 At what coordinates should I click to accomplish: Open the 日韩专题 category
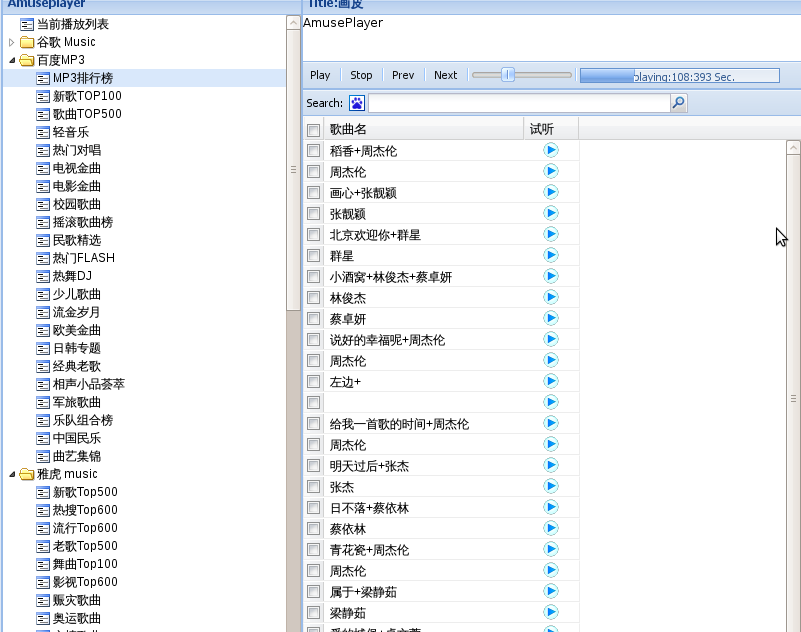77,348
